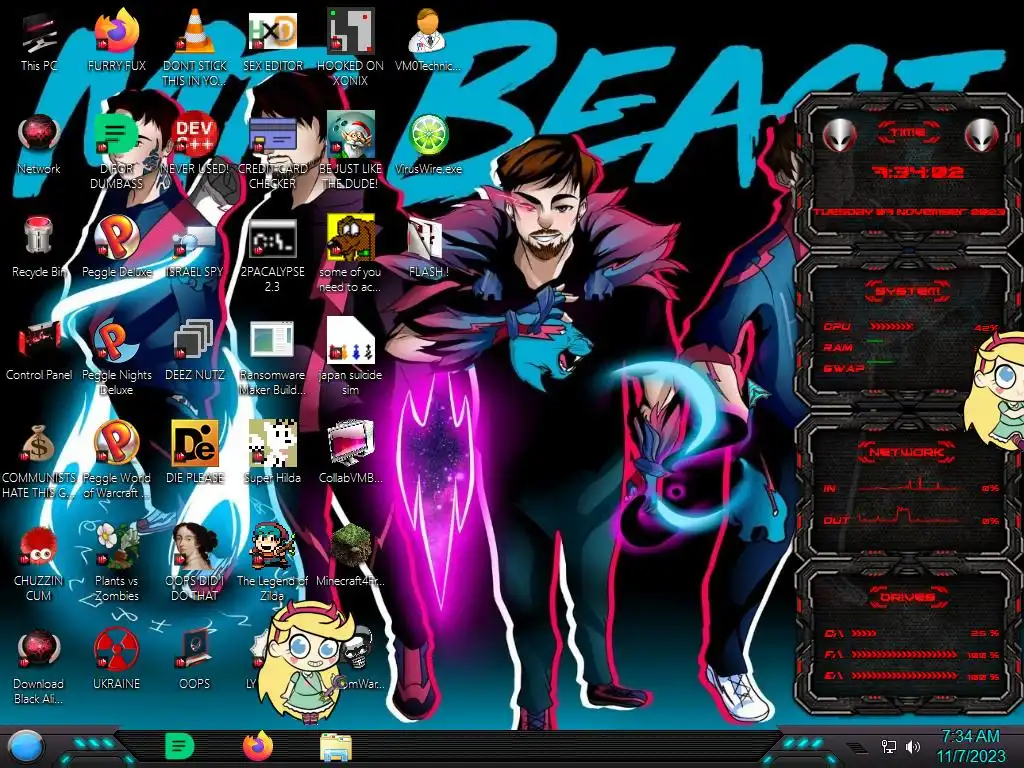Select the DIE PLEASE De icon

[x=195, y=452]
